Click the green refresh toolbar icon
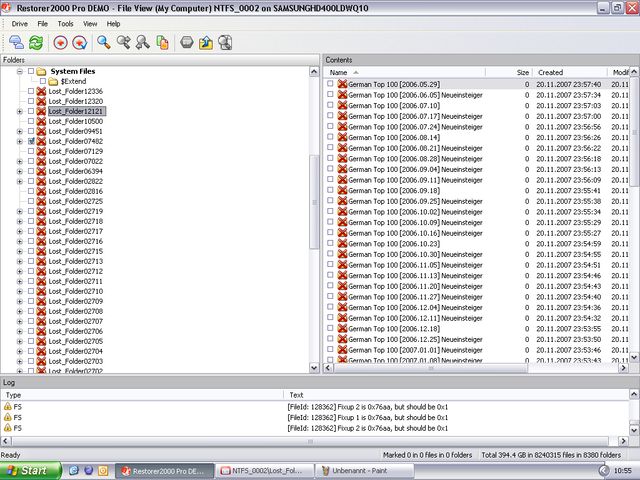 (x=36, y=42)
